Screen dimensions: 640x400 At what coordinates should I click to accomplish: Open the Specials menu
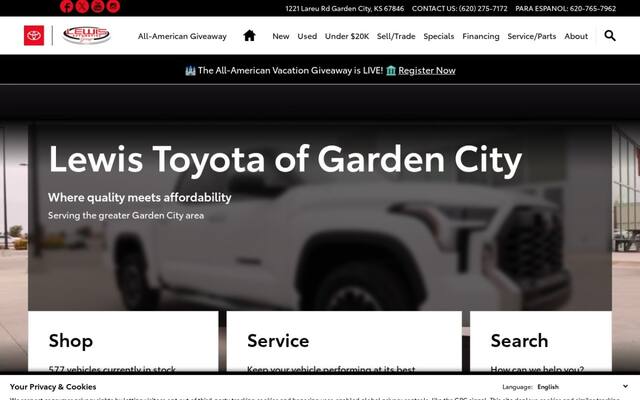439,36
